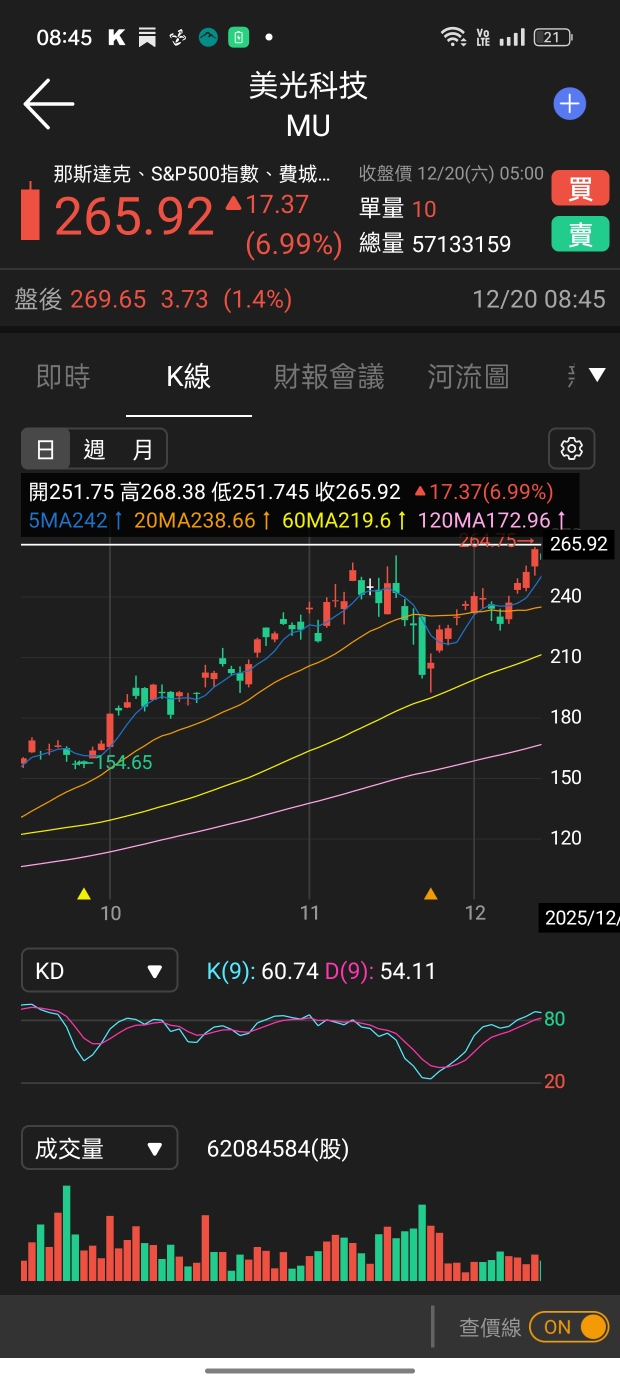Tap the 2025/12 date label on chart
This screenshot has width=620, height=1386.
click(582, 916)
